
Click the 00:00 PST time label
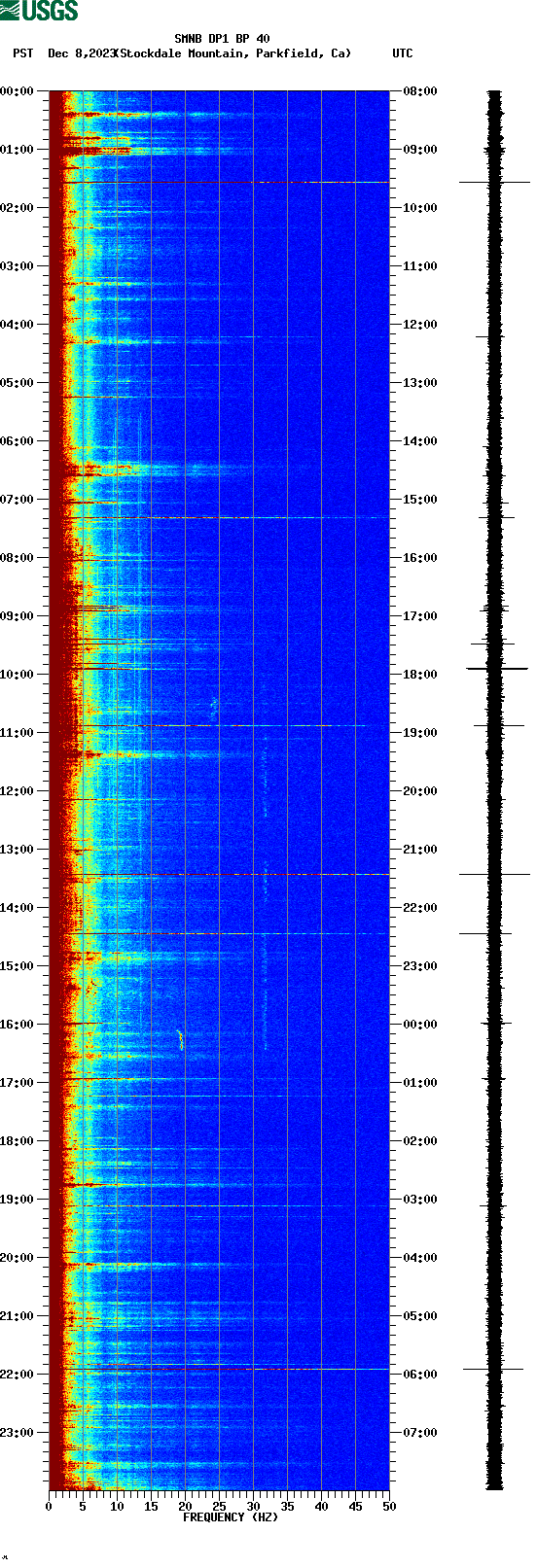coord(18,91)
